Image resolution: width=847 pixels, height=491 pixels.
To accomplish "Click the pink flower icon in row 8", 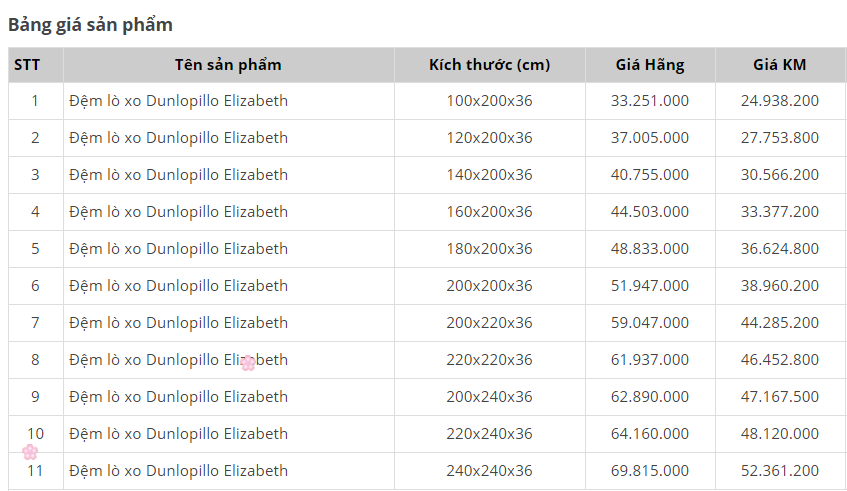I will [248, 363].
